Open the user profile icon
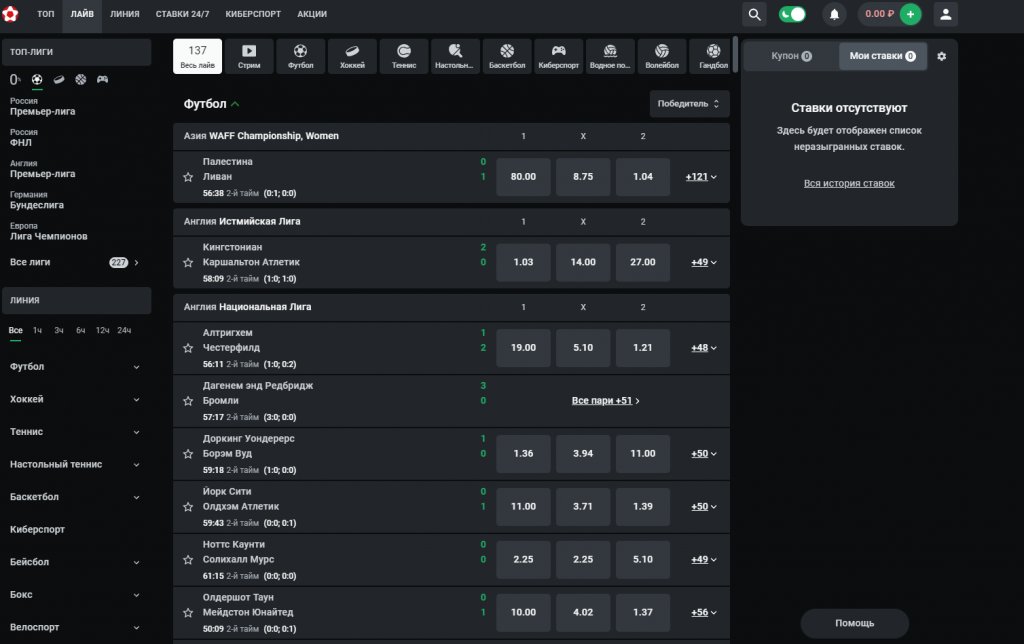 (x=945, y=14)
